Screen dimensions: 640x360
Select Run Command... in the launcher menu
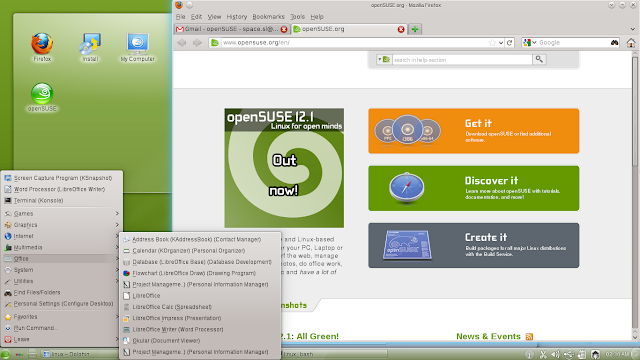(x=62, y=328)
